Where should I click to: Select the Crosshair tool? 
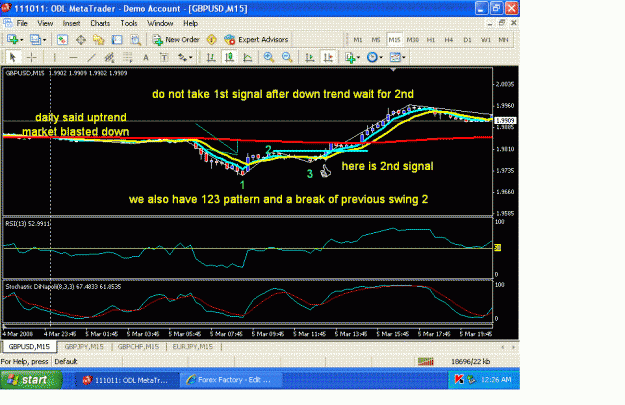point(31,57)
